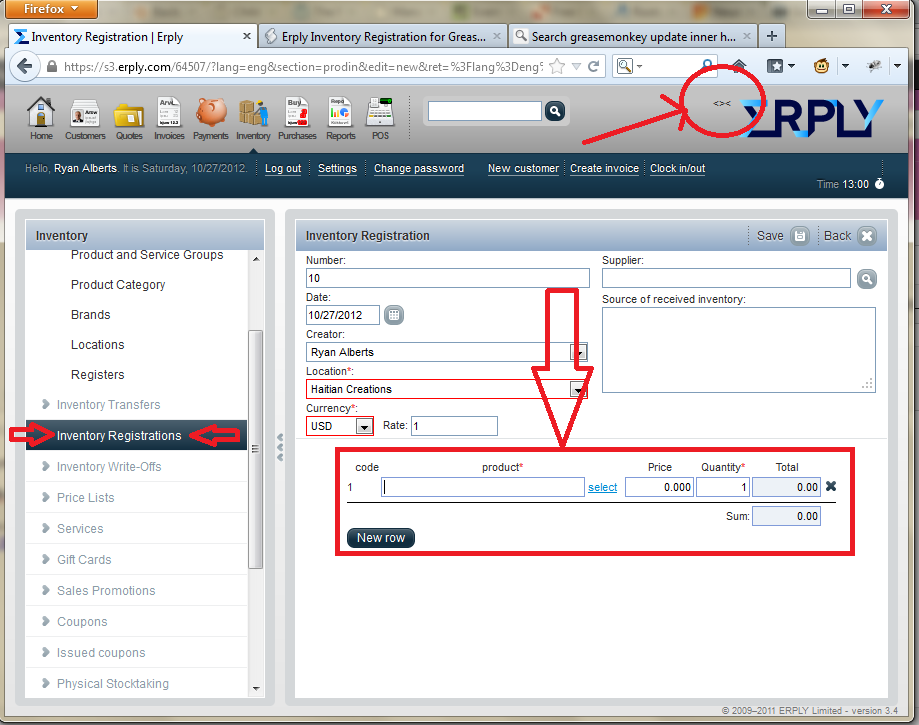This screenshot has height=725, width=919.
Task: Bookmark this page with the star icon
Action: (557, 66)
